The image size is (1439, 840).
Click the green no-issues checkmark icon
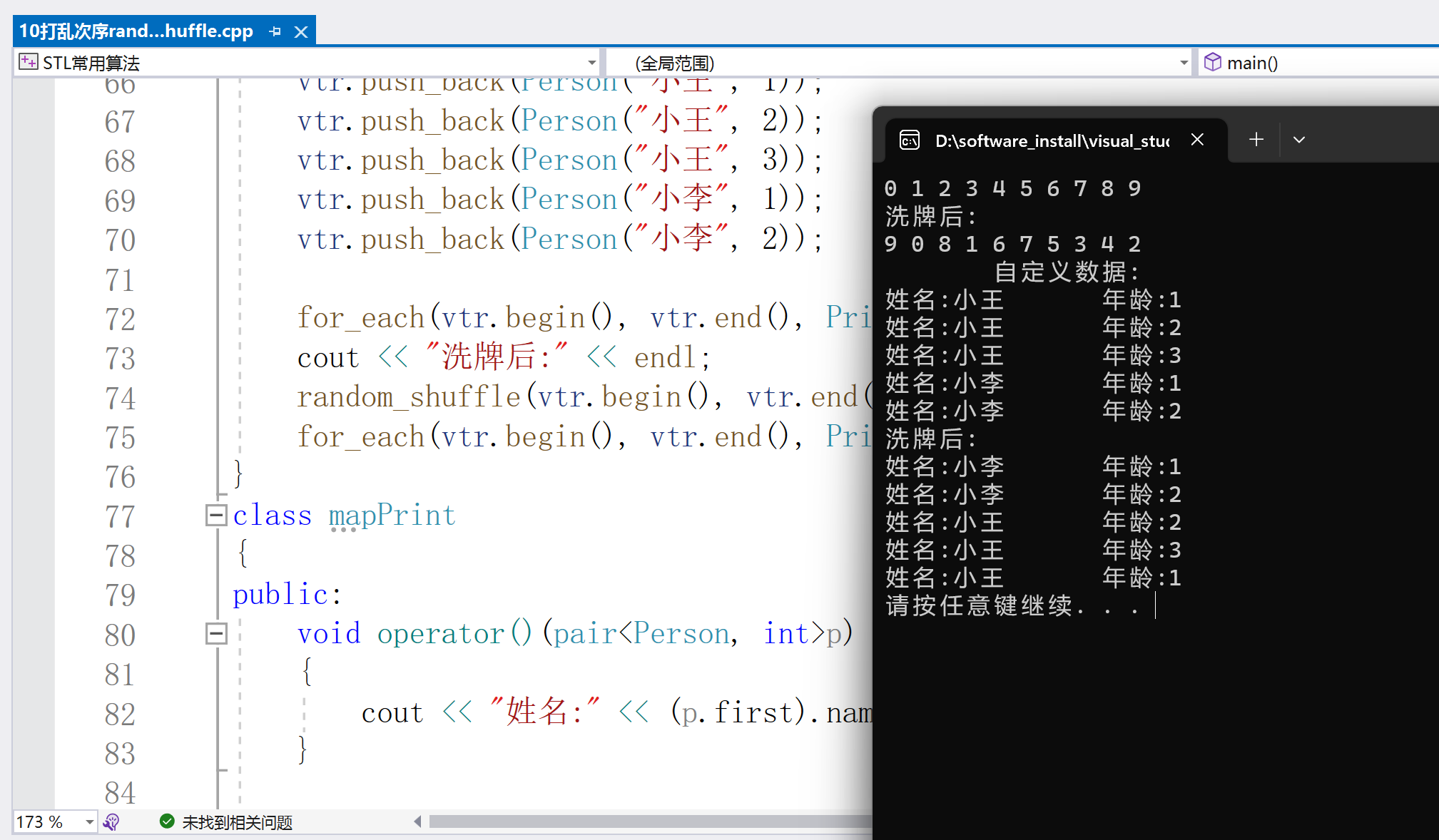coord(167,822)
